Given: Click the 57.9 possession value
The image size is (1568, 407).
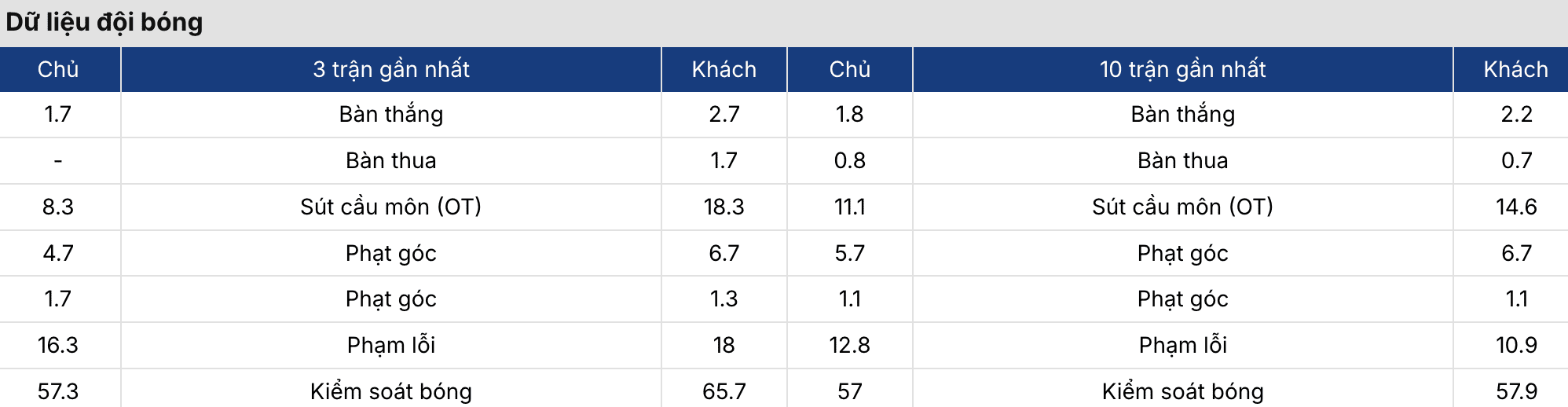Looking at the screenshot, I should pyautogui.click(x=1516, y=391).
